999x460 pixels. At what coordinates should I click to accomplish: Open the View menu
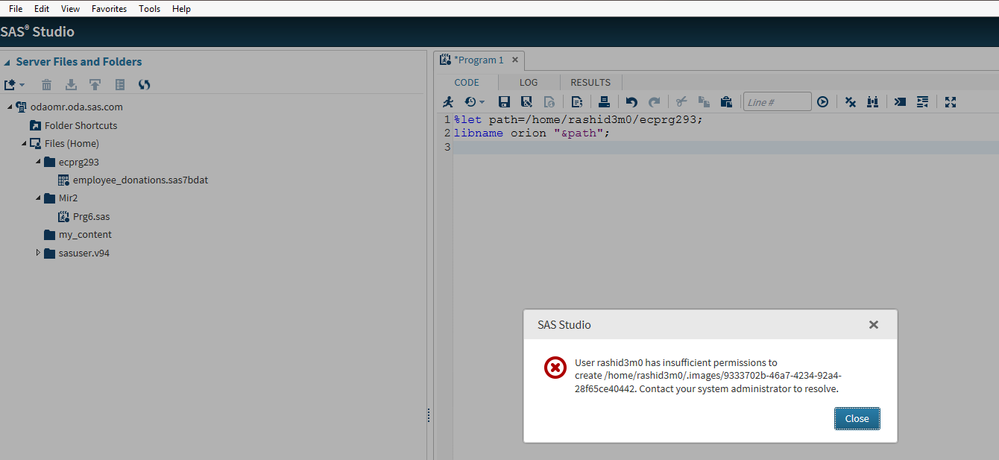click(70, 9)
